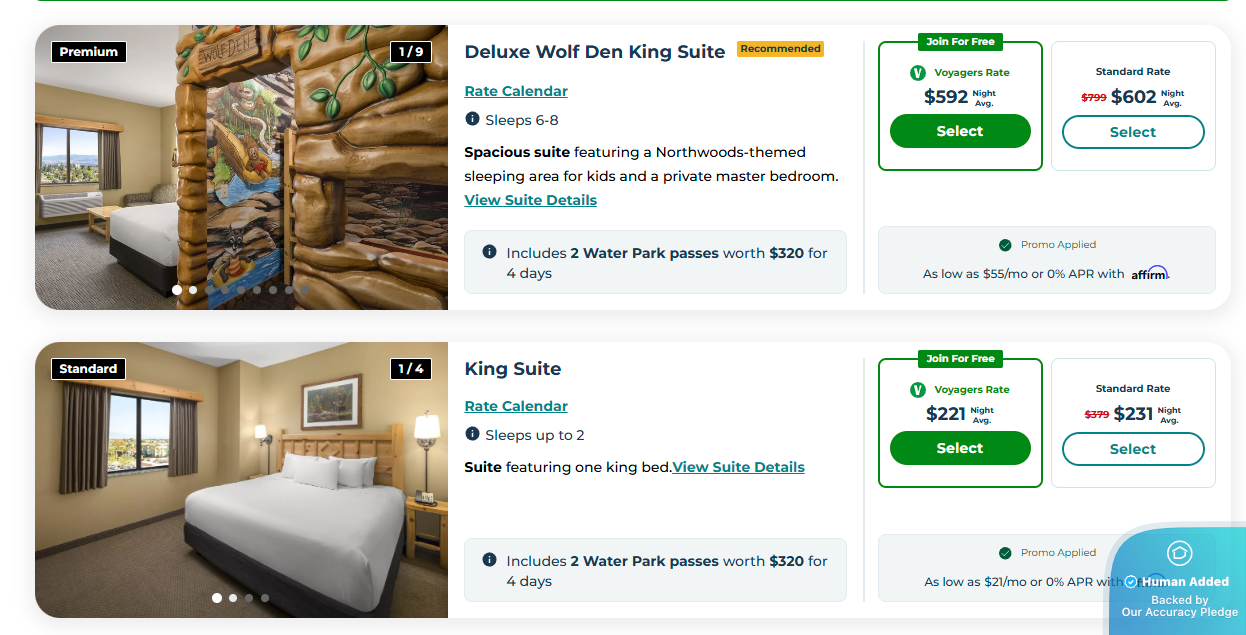This screenshot has height=635, width=1246.
Task: Select the $231 Standard Rate for King Suite
Action: coord(1132,449)
